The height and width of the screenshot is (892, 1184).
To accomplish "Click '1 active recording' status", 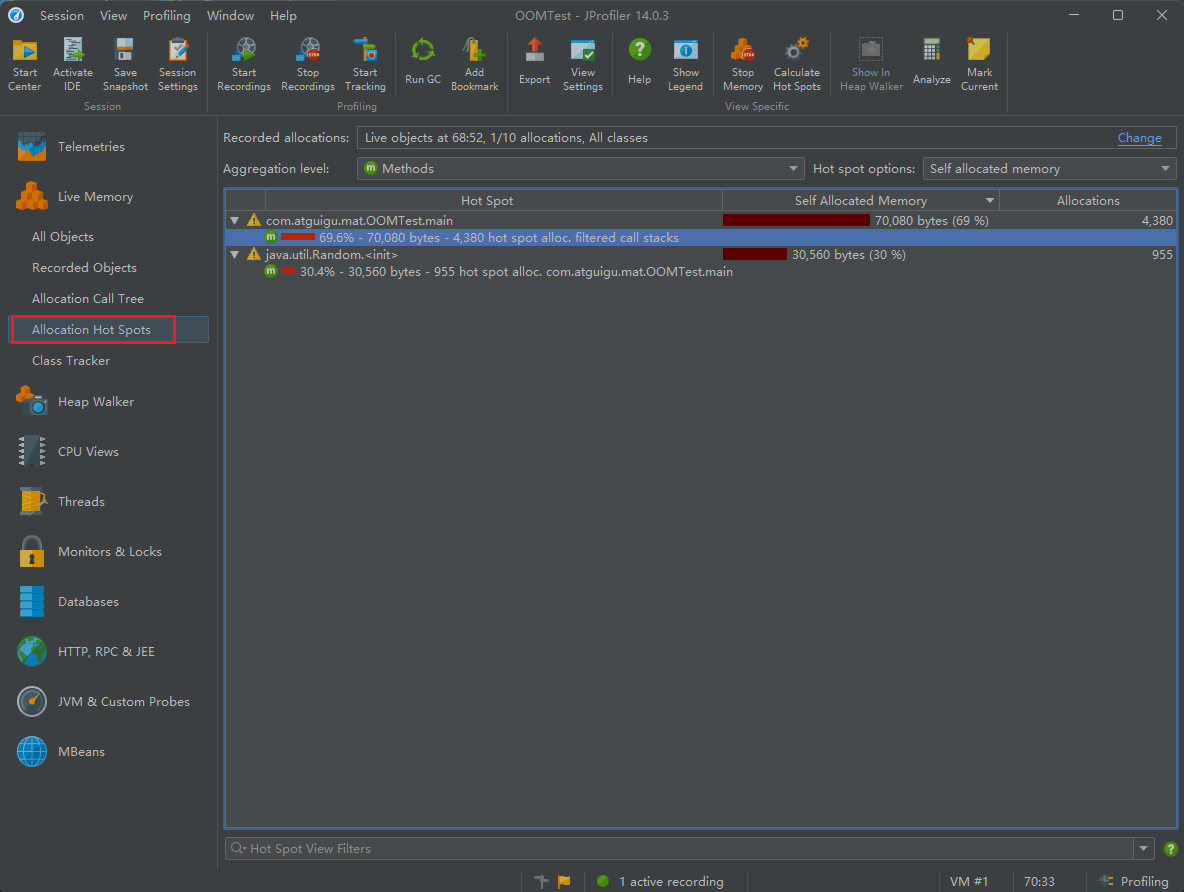I will [671, 881].
